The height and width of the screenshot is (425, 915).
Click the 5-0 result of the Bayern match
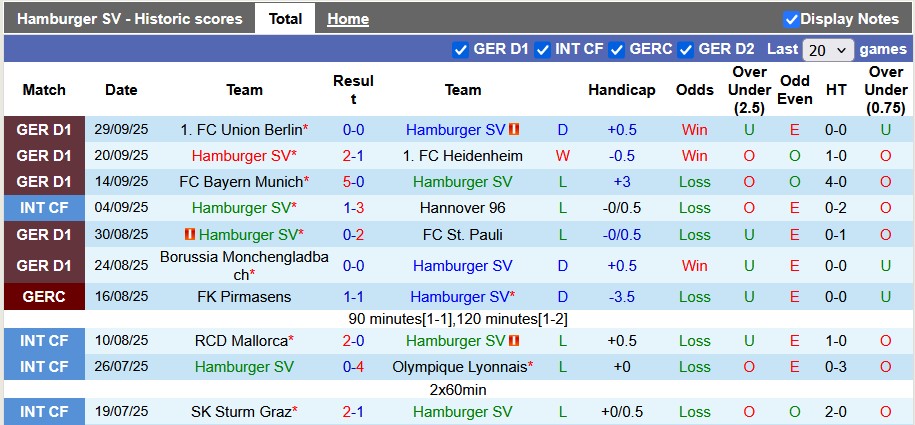[353, 182]
